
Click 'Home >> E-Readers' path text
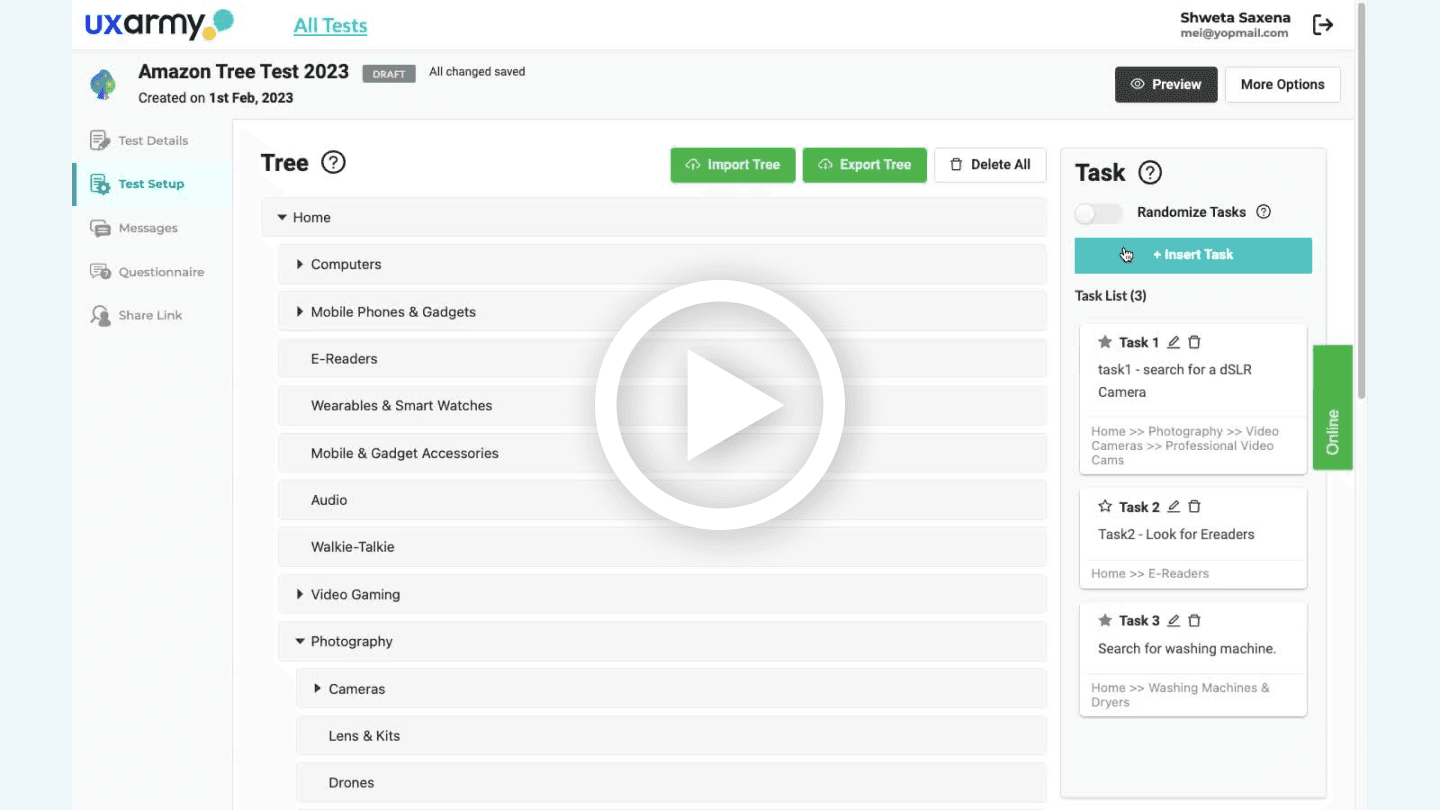click(1150, 573)
